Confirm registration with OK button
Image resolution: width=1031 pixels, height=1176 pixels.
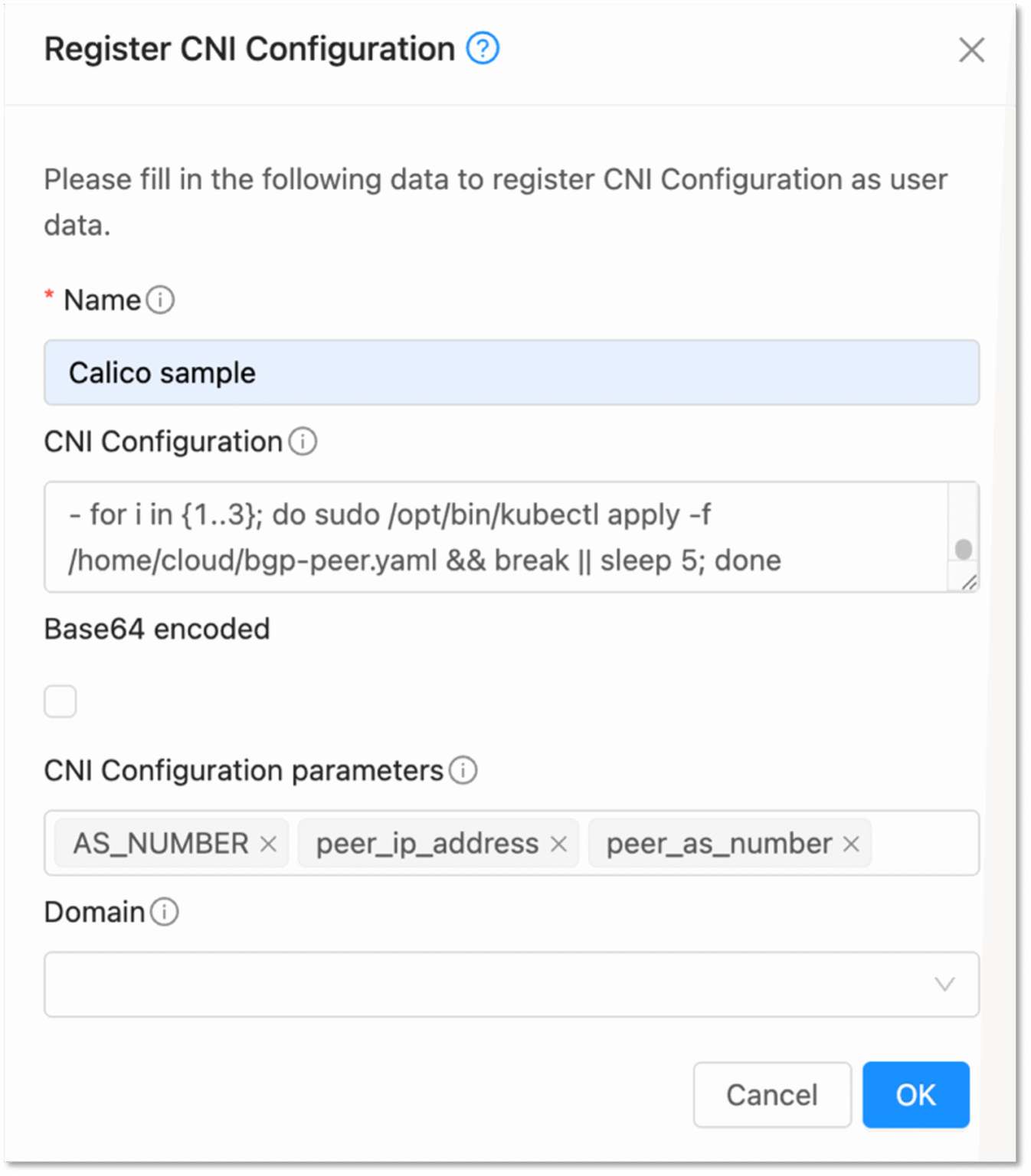(916, 1095)
